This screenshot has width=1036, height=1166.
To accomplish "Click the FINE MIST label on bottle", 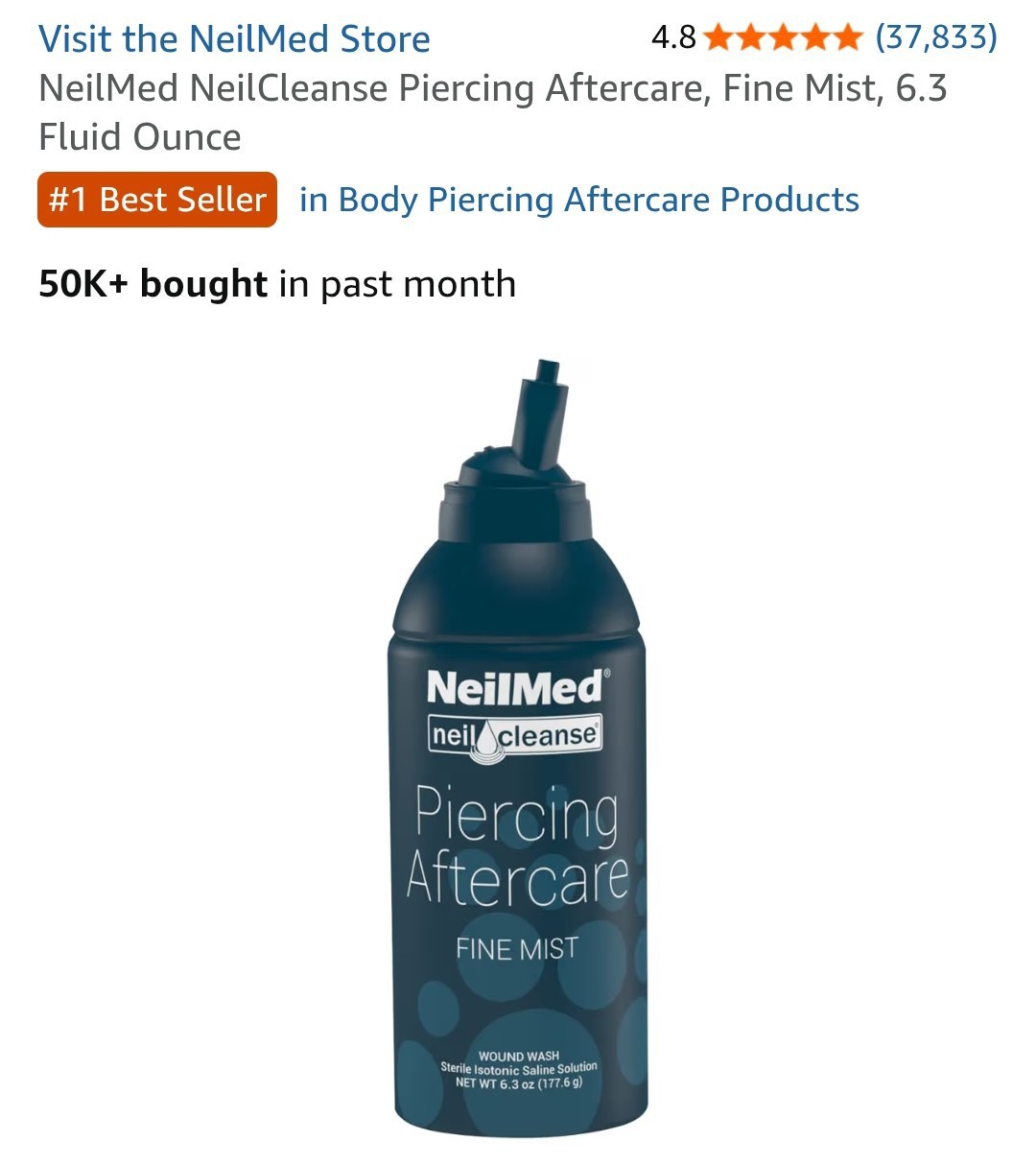I will [516, 948].
